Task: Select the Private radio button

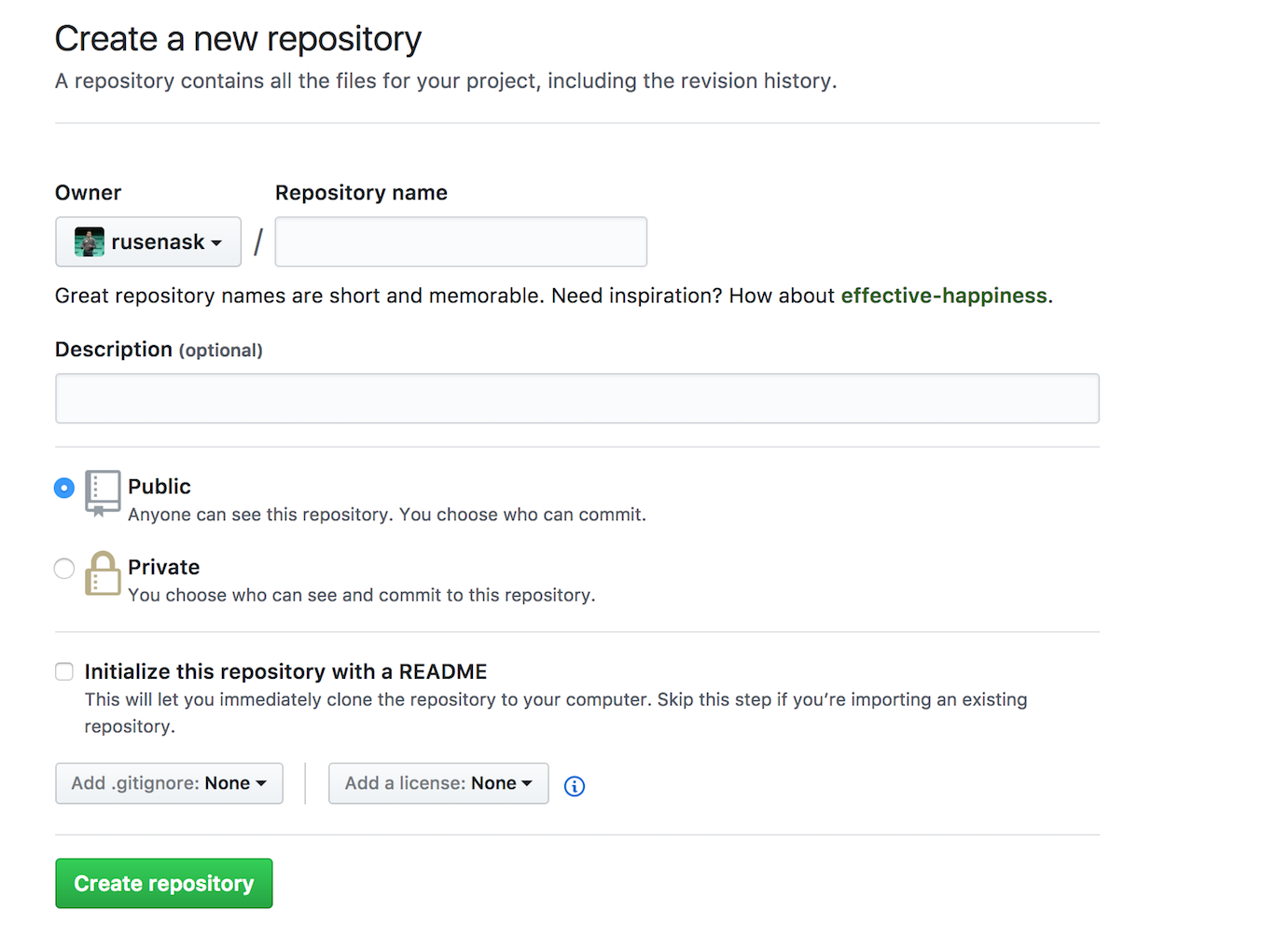Action: pyautogui.click(x=63, y=568)
